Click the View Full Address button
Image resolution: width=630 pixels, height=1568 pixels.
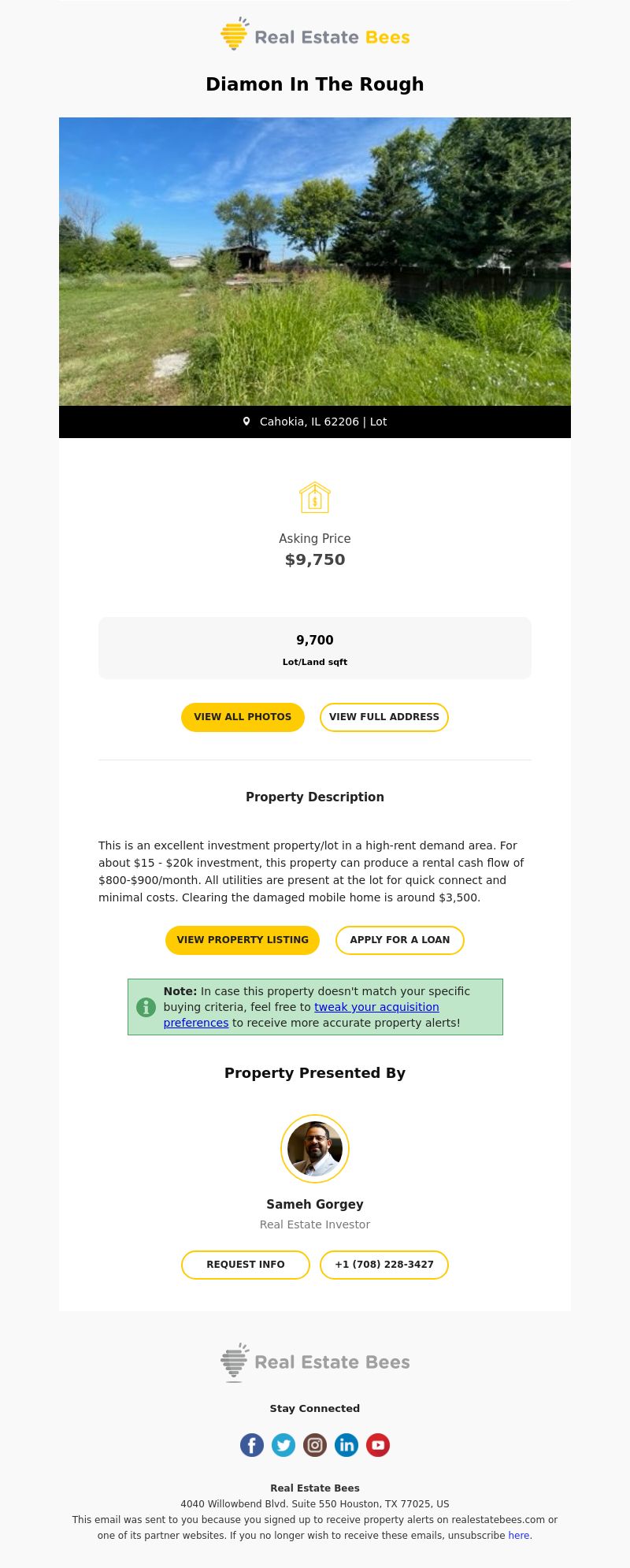pos(384,717)
